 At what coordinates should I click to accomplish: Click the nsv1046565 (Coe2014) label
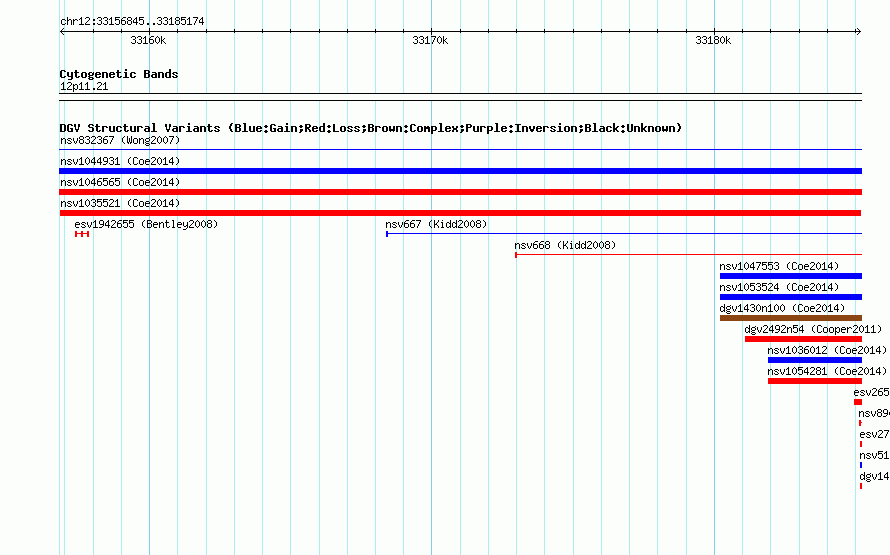click(120, 182)
